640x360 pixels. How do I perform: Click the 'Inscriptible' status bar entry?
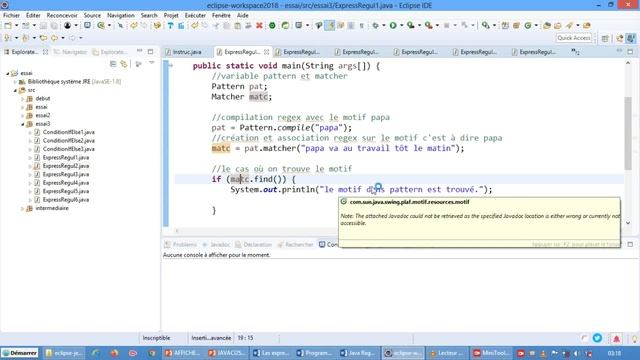[x=156, y=338]
